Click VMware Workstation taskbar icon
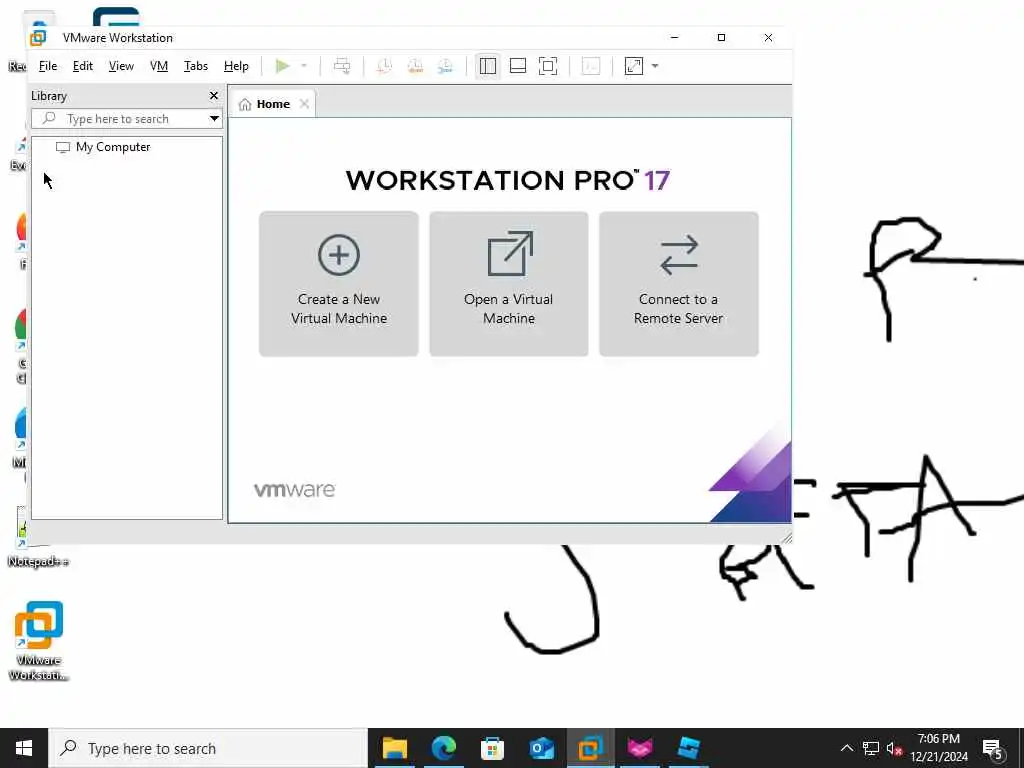 click(590, 748)
